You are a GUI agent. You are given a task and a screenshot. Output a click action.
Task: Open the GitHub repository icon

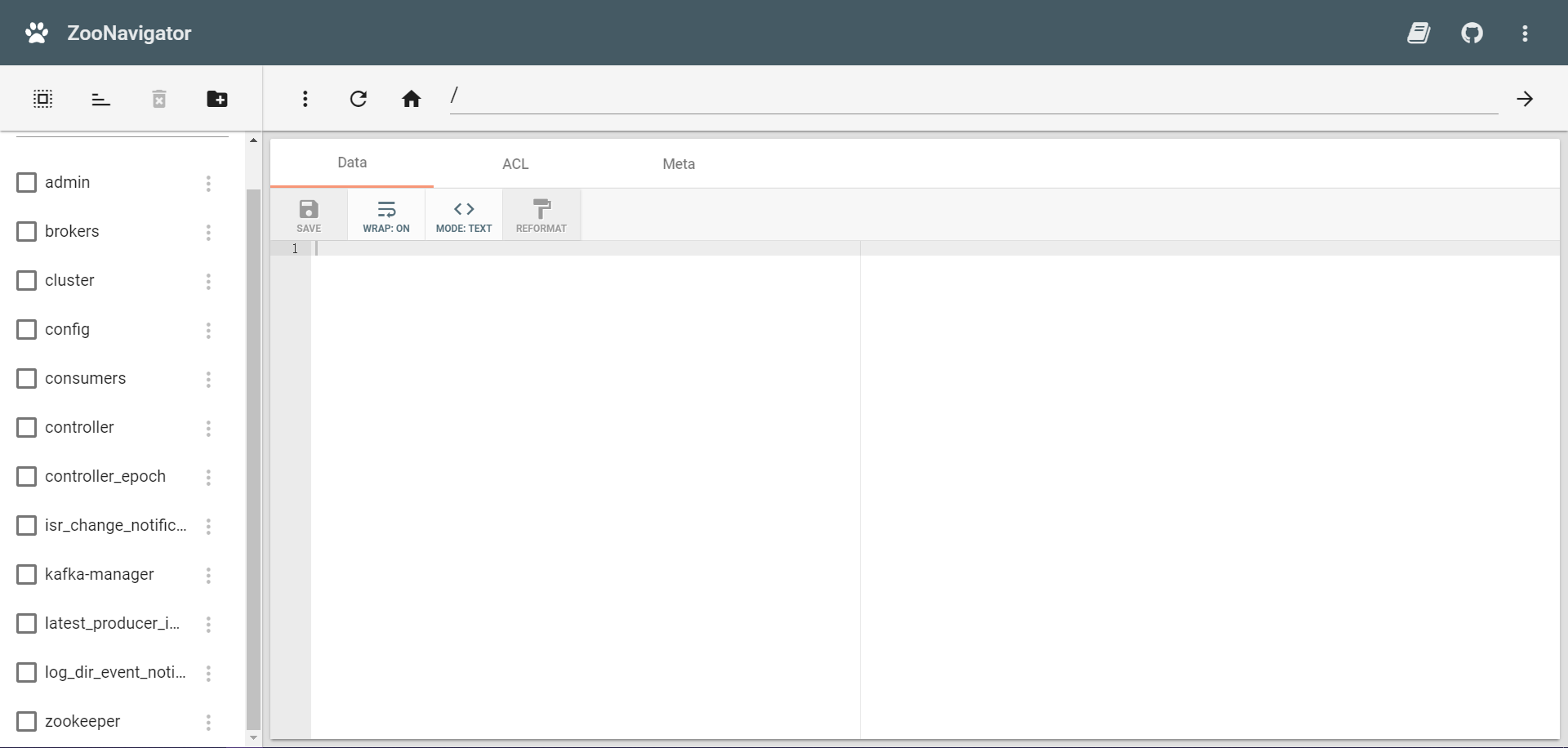pyautogui.click(x=1472, y=33)
